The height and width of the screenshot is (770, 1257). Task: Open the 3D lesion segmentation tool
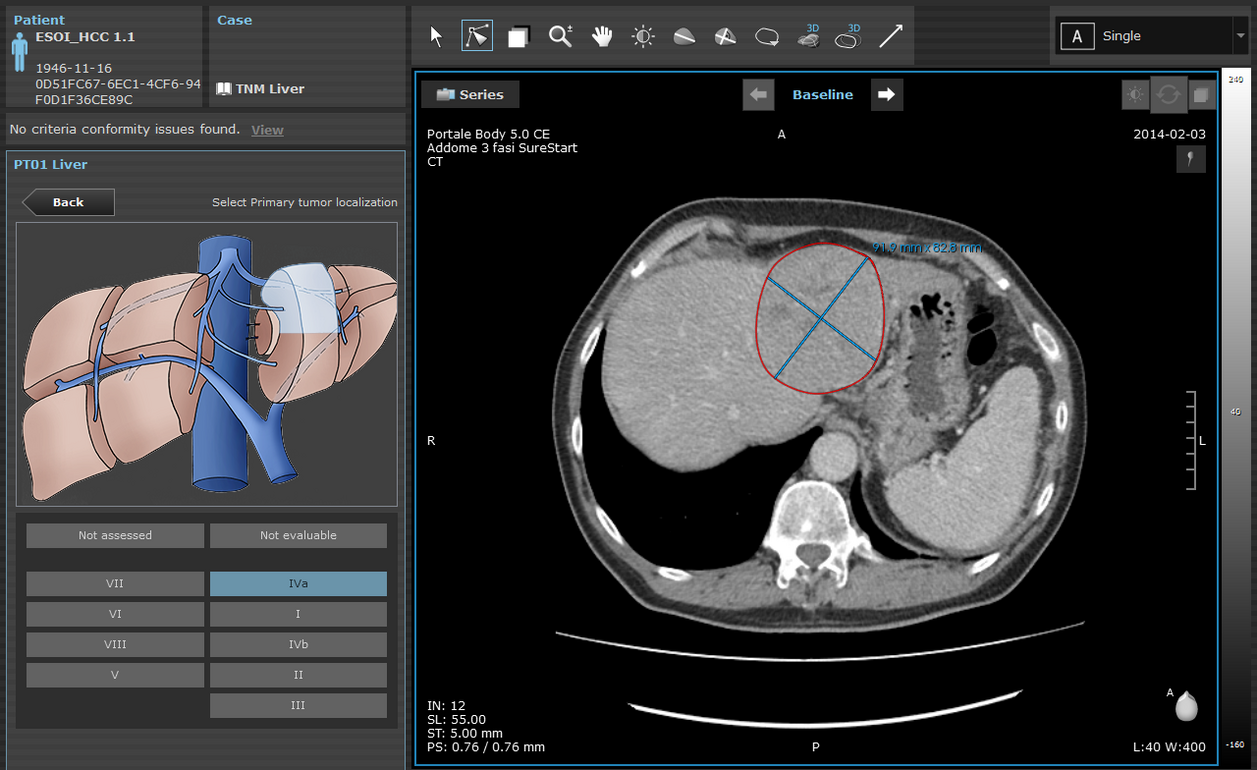pos(809,37)
